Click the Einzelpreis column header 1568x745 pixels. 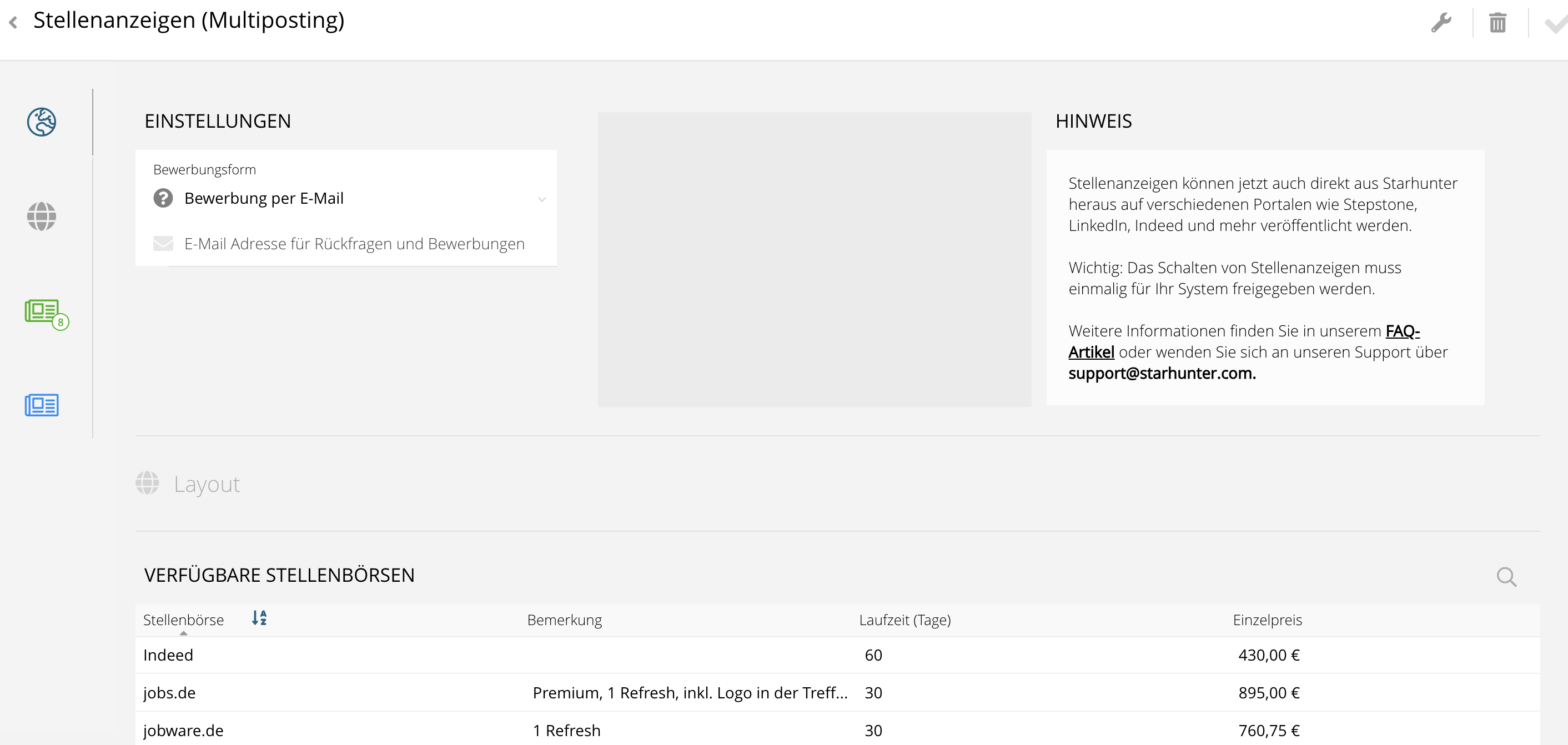pos(1267,620)
